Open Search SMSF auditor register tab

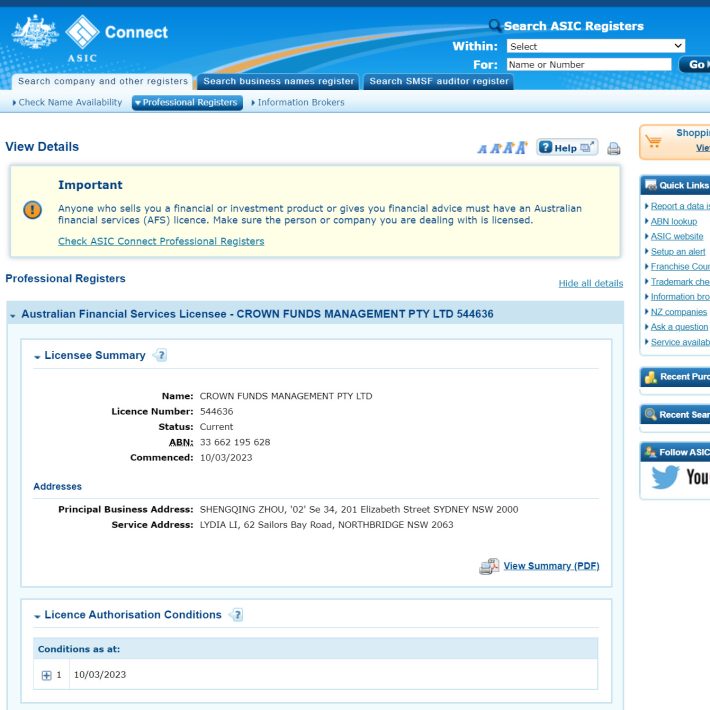click(x=439, y=81)
